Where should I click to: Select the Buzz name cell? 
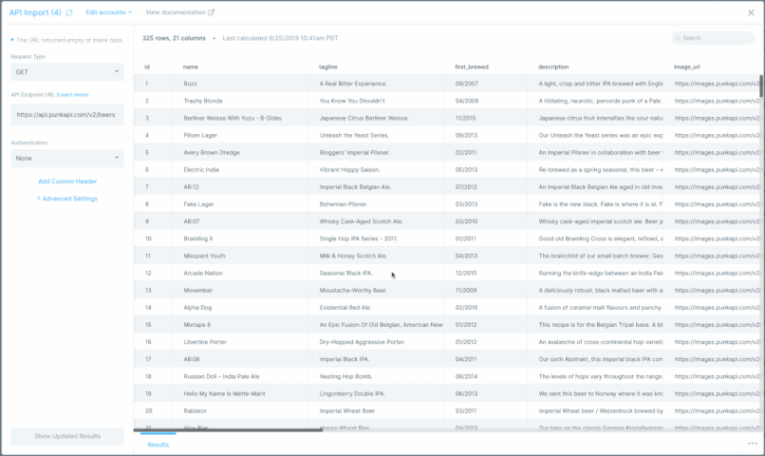click(240, 83)
